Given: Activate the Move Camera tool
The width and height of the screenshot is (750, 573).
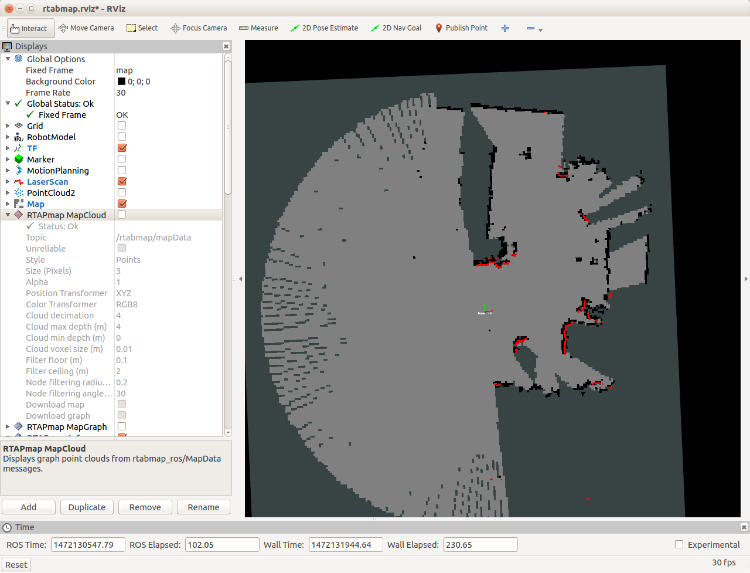Looking at the screenshot, I should click(x=86, y=28).
